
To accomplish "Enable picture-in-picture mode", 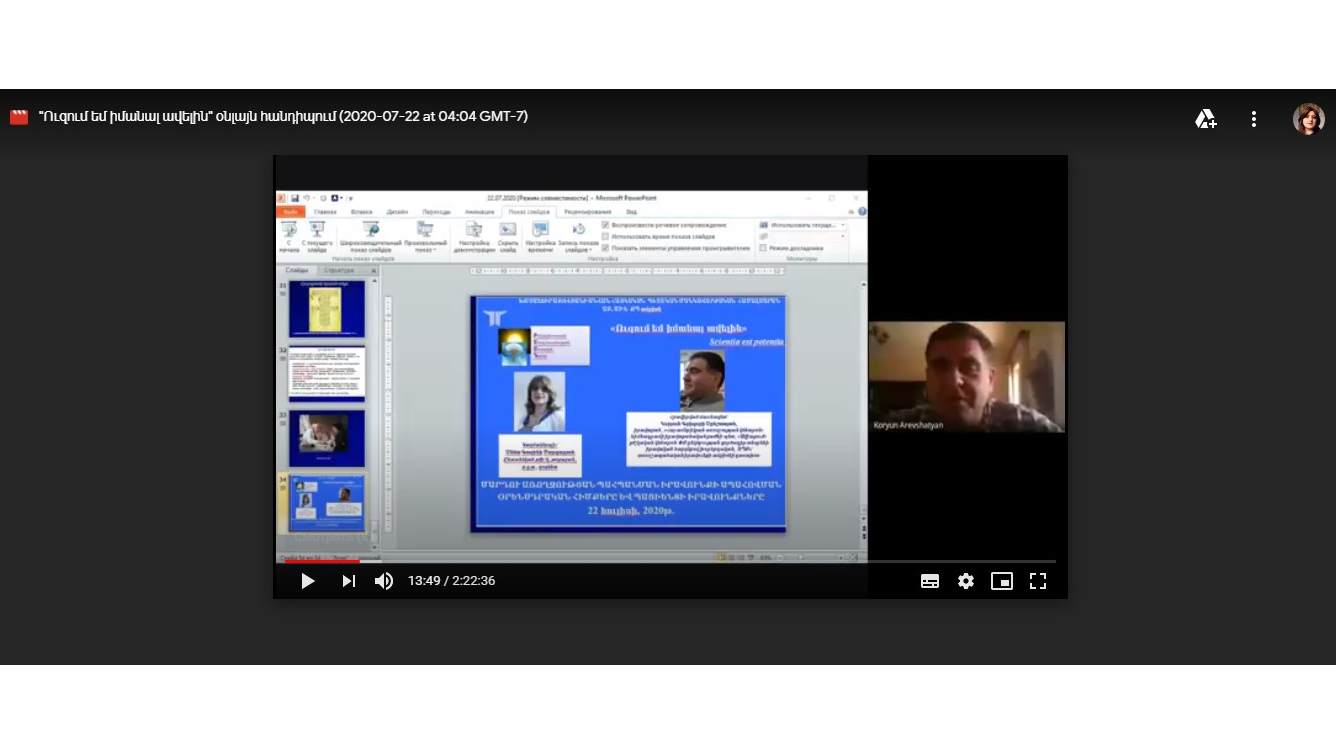I will [1001, 581].
